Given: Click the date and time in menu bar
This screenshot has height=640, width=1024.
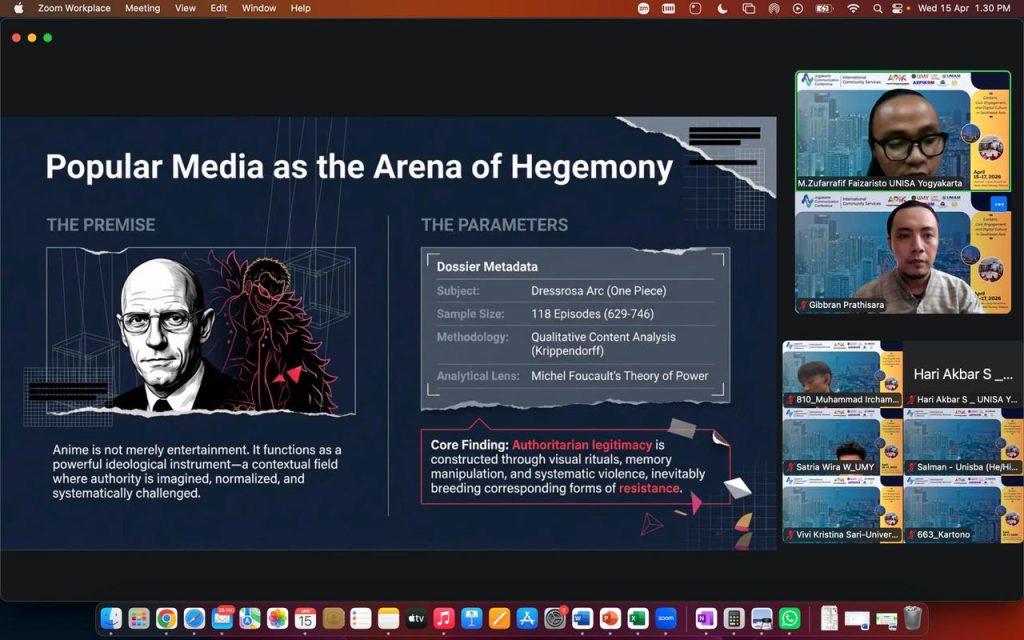Looking at the screenshot, I should coord(964,8).
